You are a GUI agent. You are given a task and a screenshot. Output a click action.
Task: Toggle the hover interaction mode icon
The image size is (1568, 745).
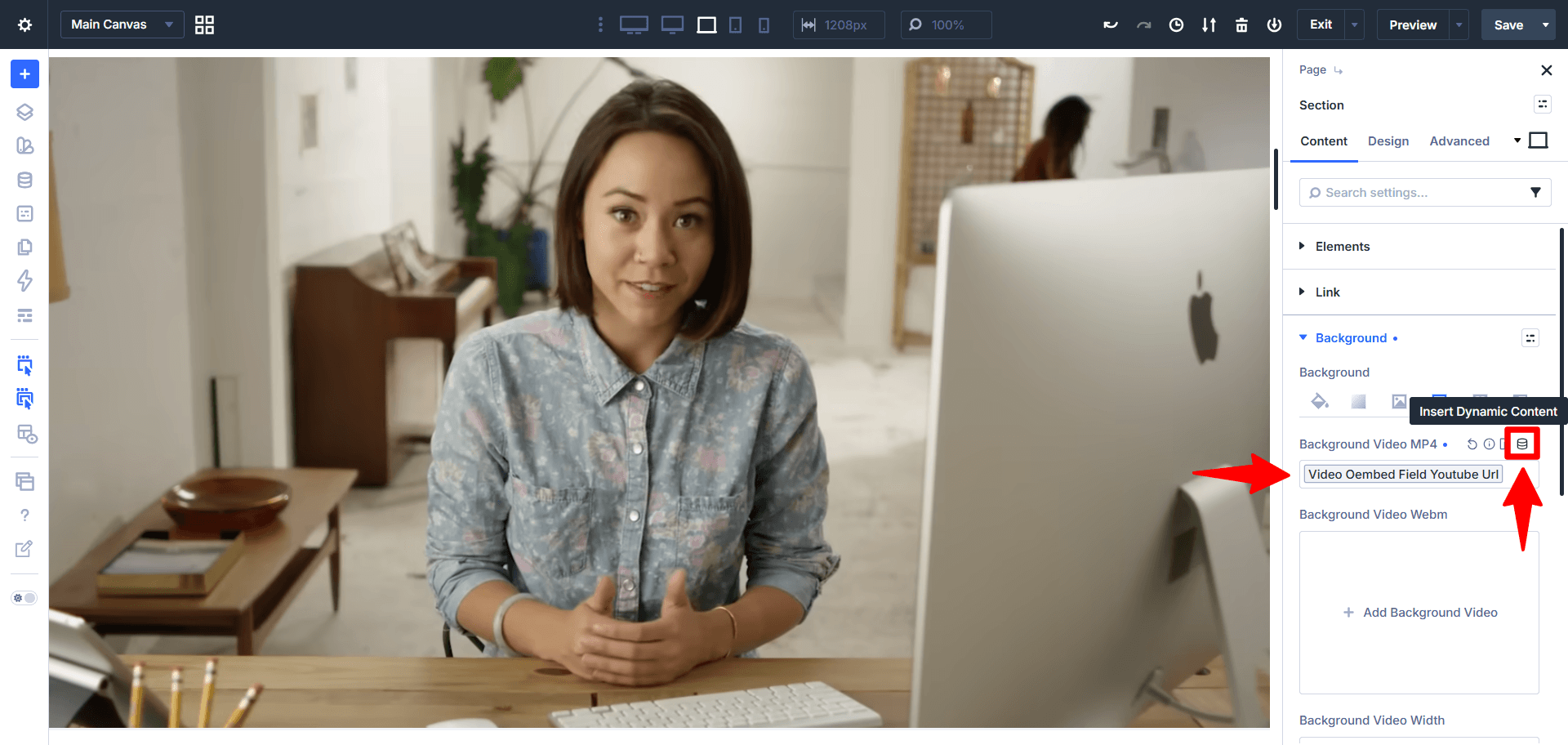point(24,399)
